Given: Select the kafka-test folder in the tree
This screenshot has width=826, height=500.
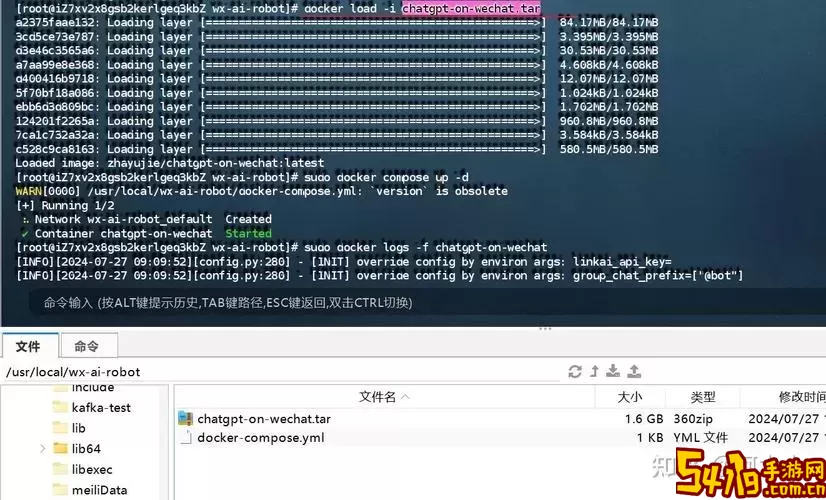Looking at the screenshot, I should 101,407.
